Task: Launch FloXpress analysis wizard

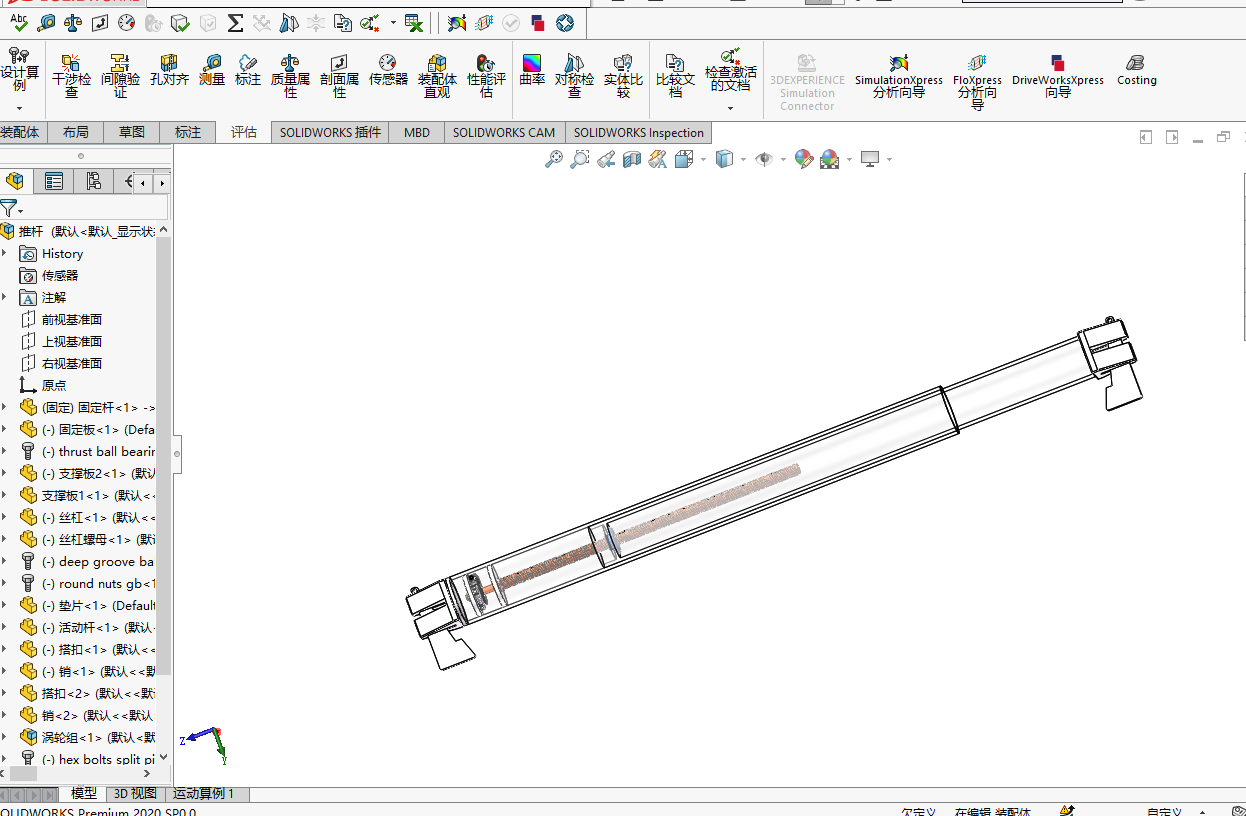Action: (977, 82)
